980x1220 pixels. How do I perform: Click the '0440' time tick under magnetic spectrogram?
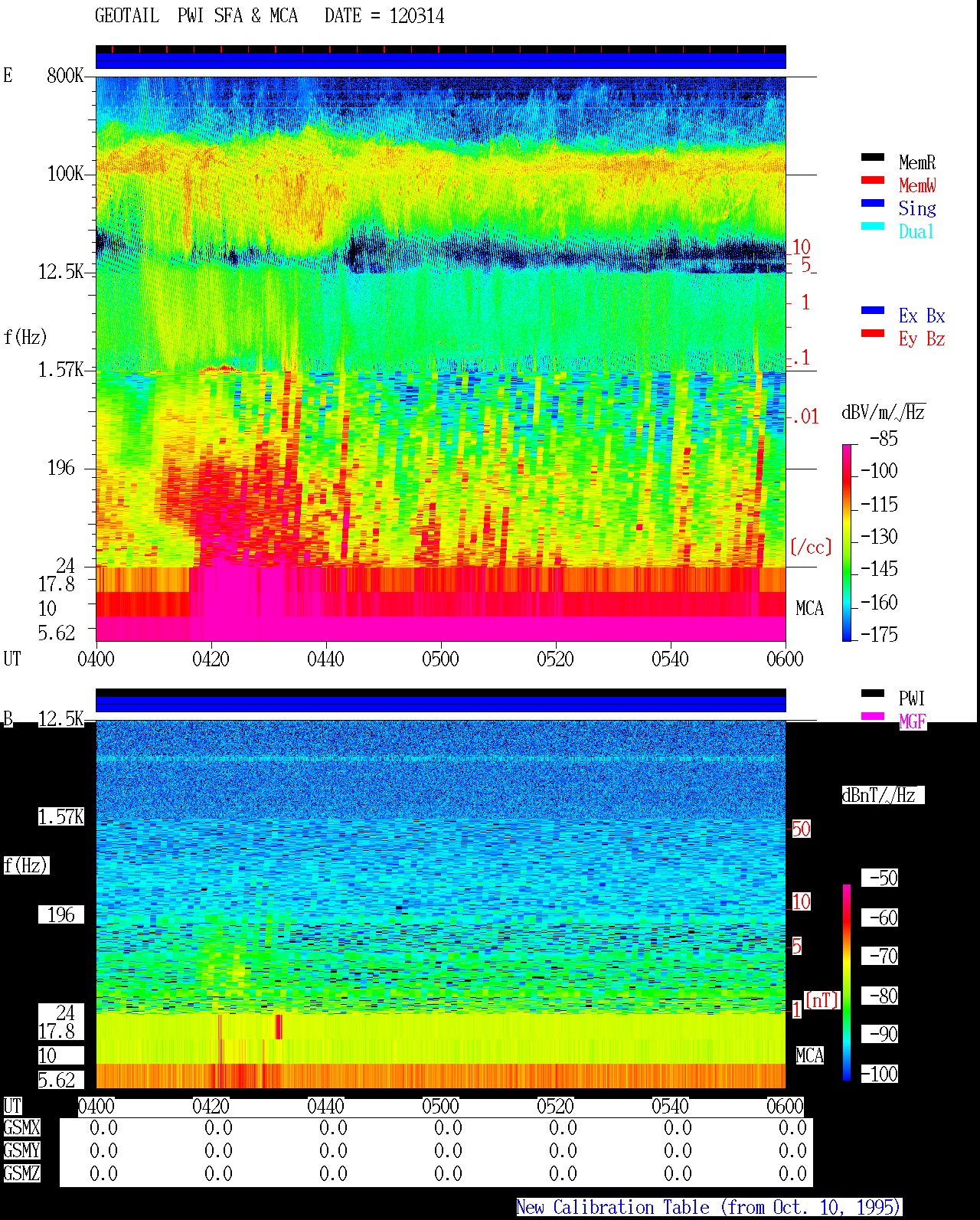pos(325,1106)
